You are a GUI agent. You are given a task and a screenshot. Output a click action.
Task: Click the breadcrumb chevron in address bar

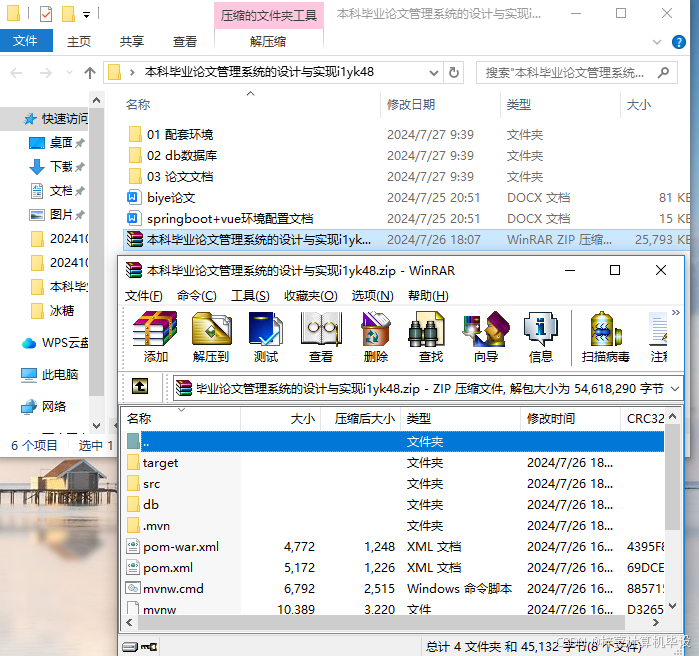[132, 73]
